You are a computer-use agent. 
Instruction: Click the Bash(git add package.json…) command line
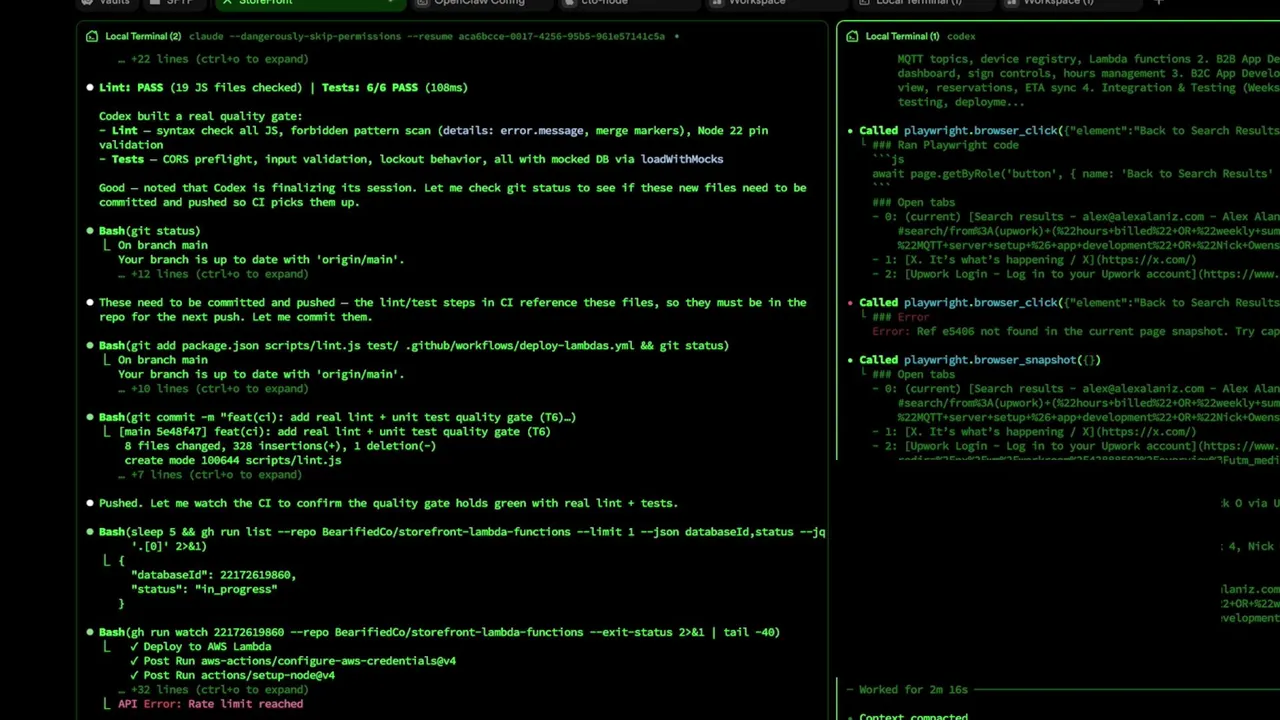pyautogui.click(x=414, y=346)
